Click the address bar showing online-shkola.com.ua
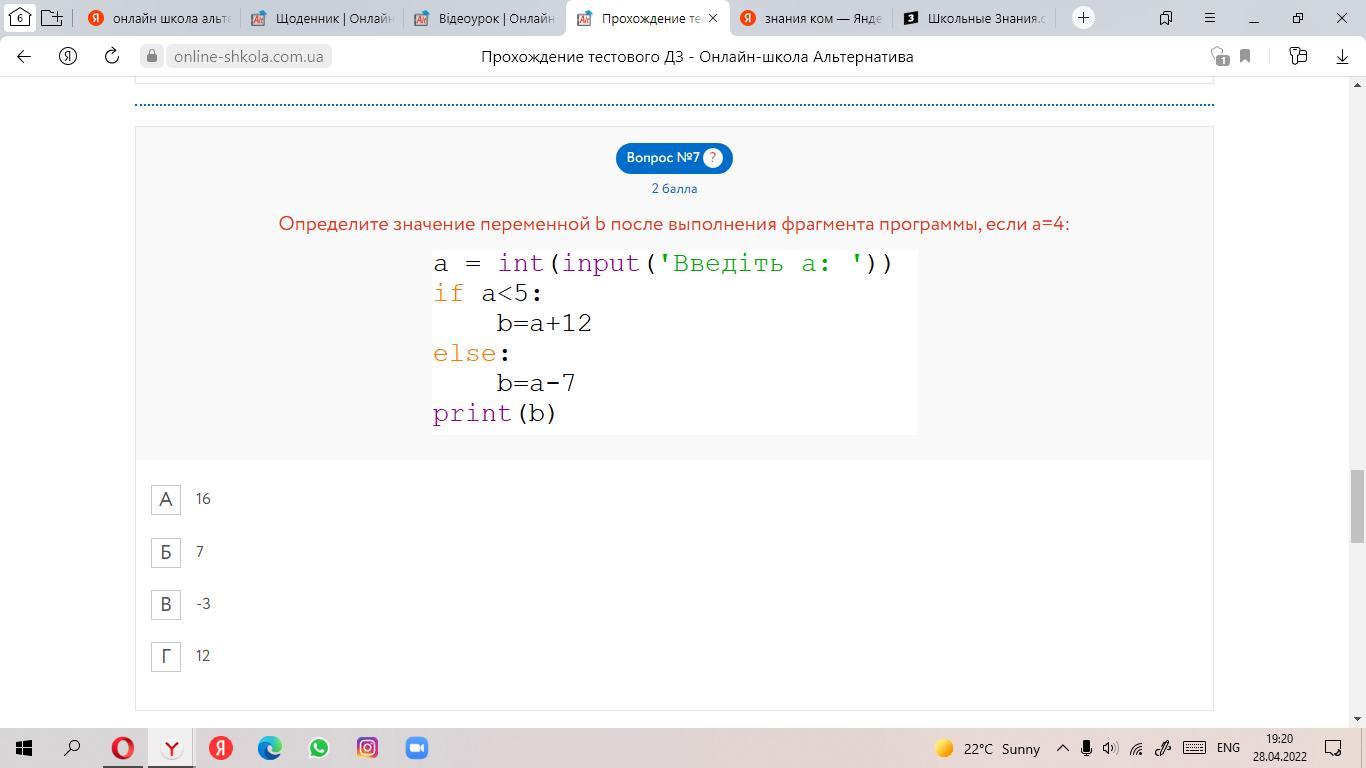Image resolution: width=1366 pixels, height=768 pixels. pos(248,57)
